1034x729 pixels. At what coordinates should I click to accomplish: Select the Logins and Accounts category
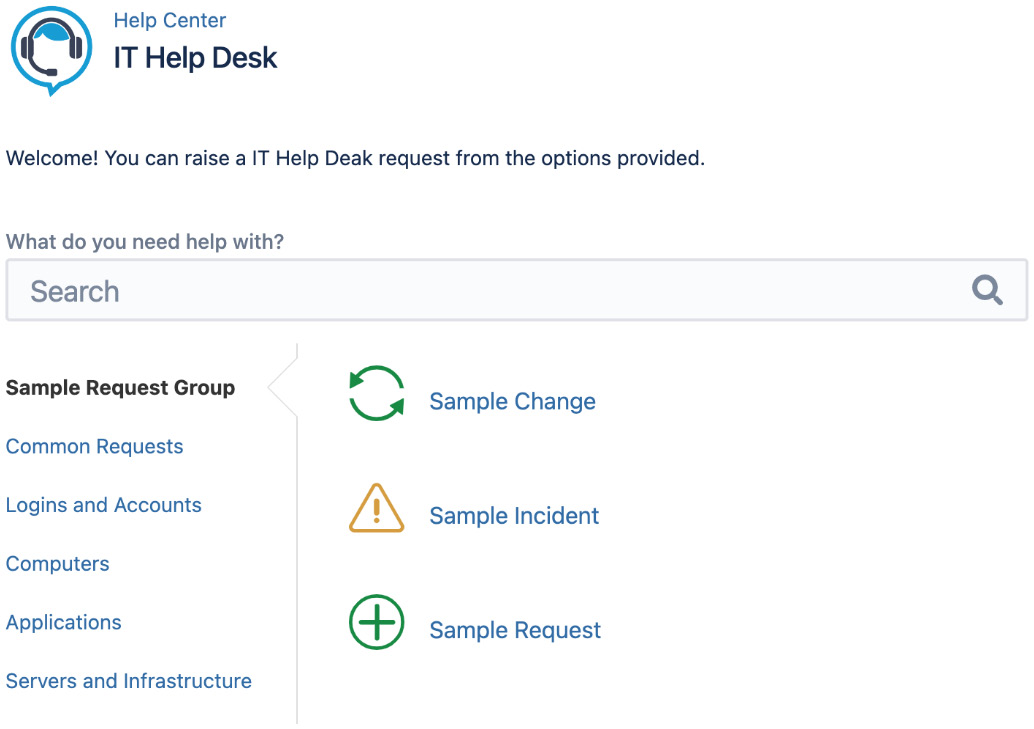(103, 505)
